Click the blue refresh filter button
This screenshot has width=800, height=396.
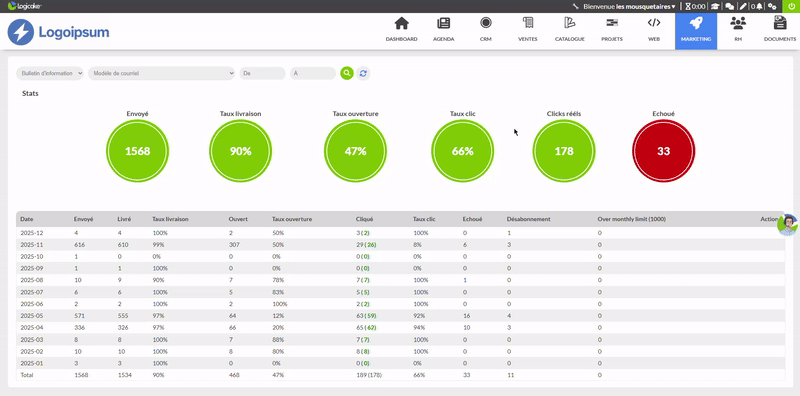tap(363, 73)
